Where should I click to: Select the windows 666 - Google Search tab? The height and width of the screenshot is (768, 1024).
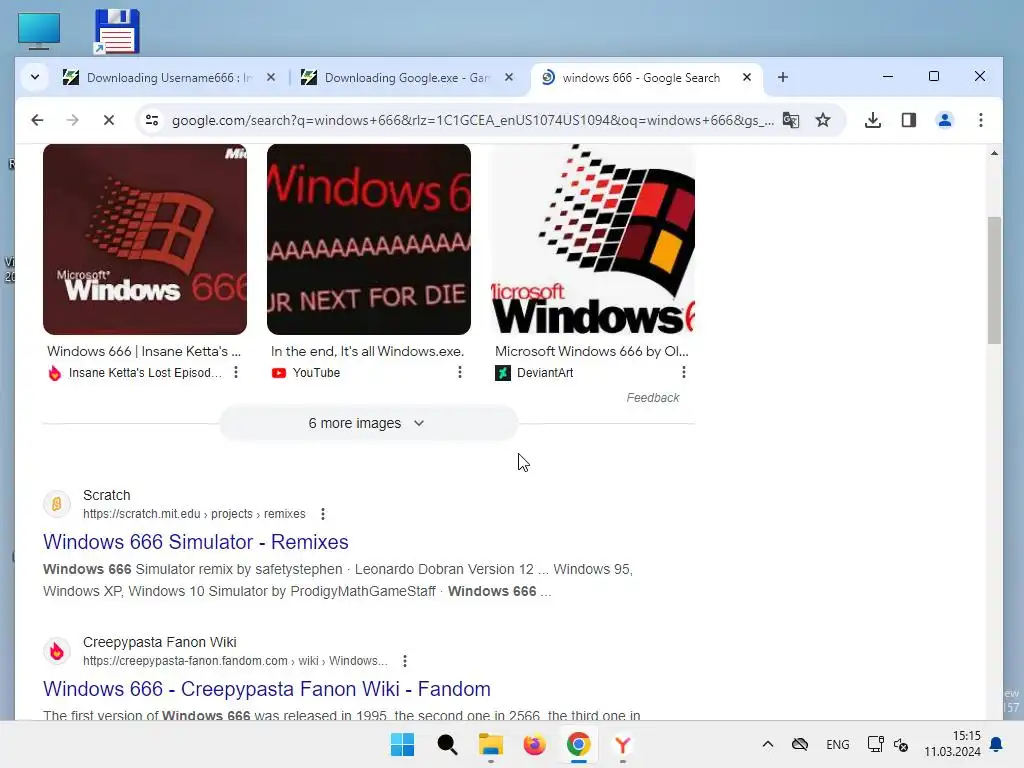click(x=641, y=78)
